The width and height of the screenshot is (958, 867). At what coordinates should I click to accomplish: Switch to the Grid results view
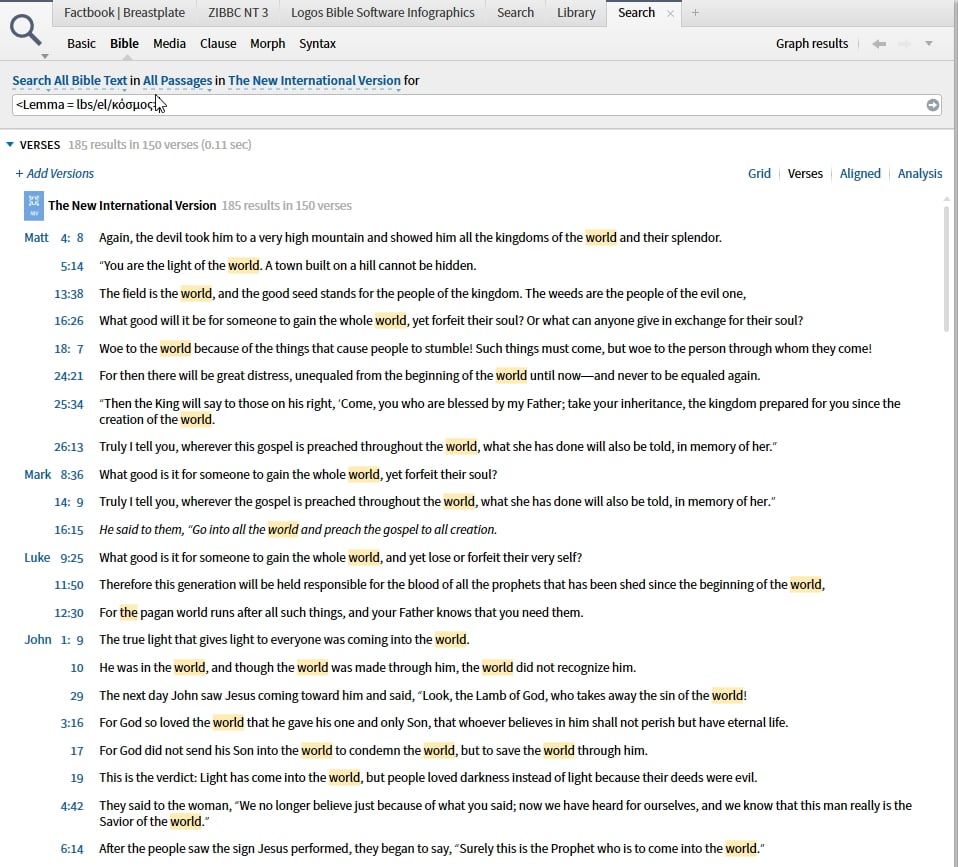759,174
